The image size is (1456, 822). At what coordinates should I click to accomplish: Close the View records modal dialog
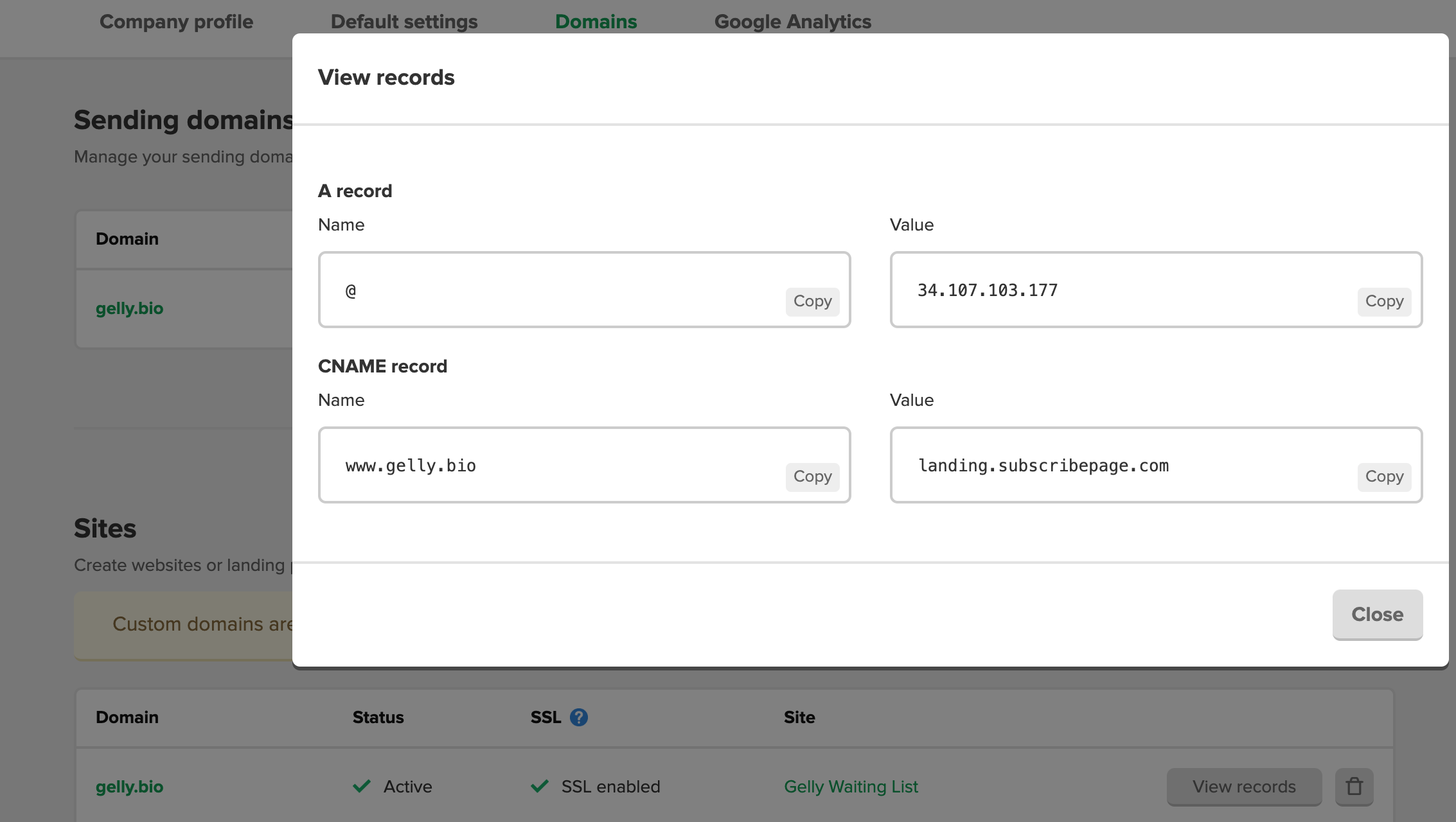[1377, 614]
